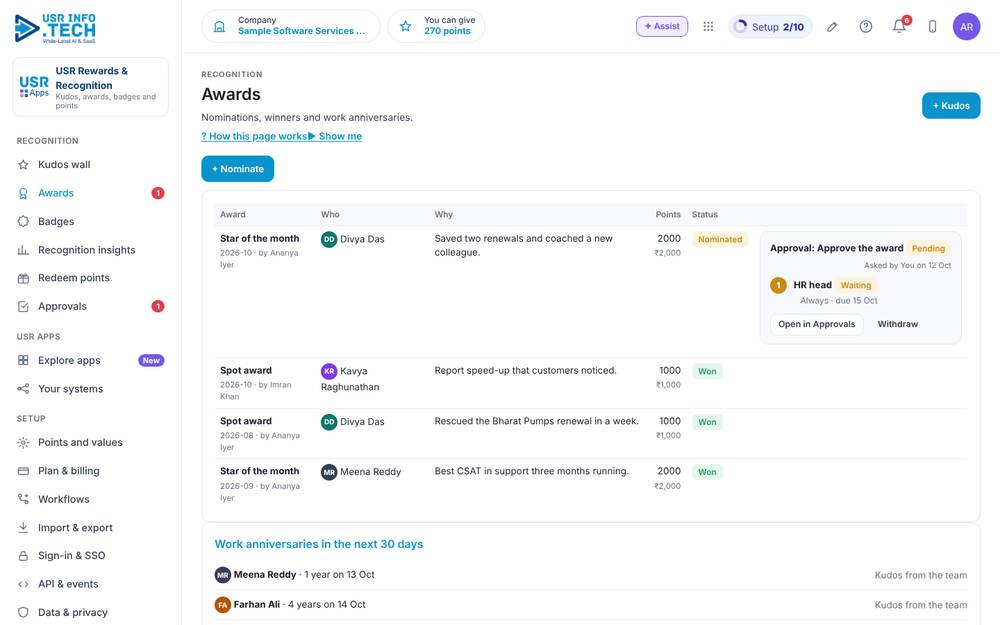Image resolution: width=1000 pixels, height=625 pixels.
Task: Open Points and values settings
Action: click(x=91, y=442)
